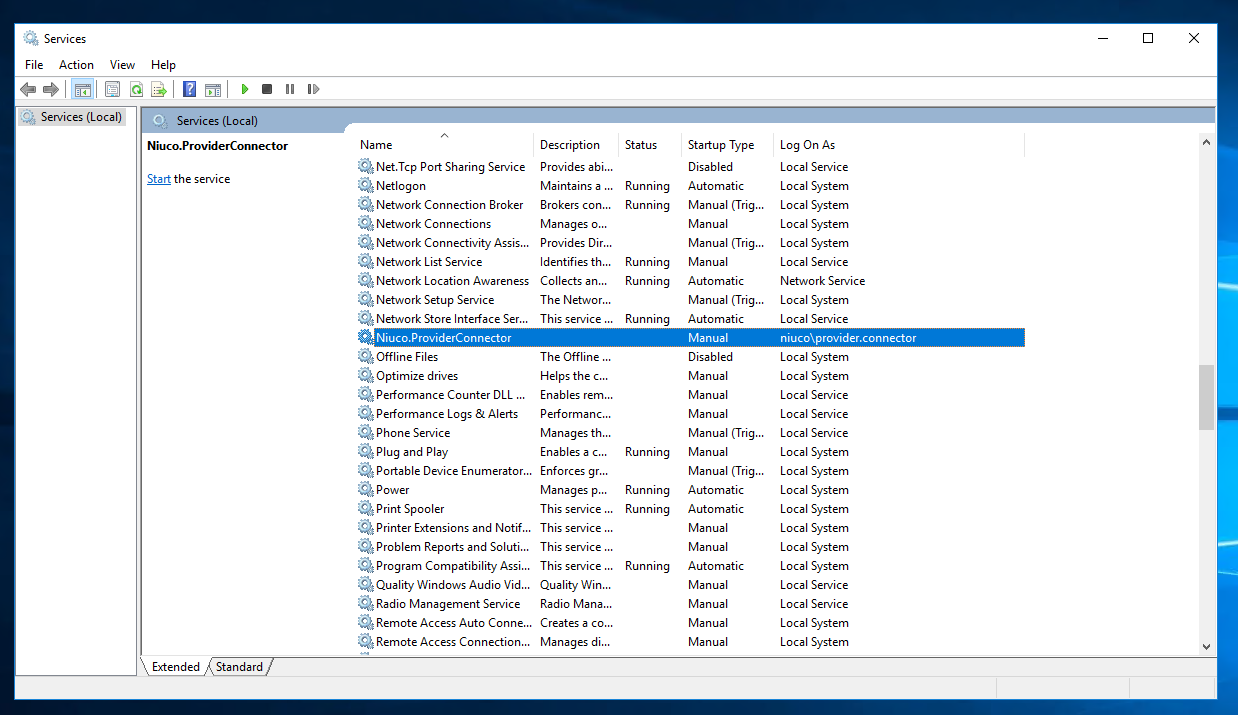The height and width of the screenshot is (715, 1238).
Task: Switch to the Extended tab
Action: pyautogui.click(x=176, y=667)
